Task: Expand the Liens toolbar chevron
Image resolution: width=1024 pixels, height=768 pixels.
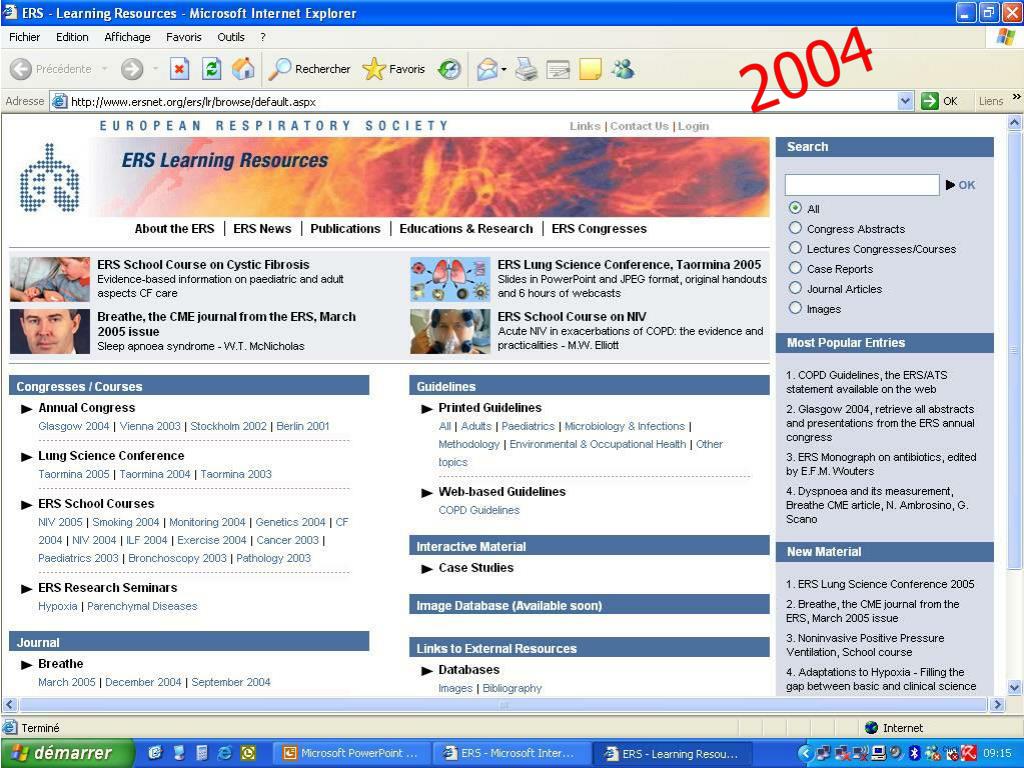Action: (1016, 97)
